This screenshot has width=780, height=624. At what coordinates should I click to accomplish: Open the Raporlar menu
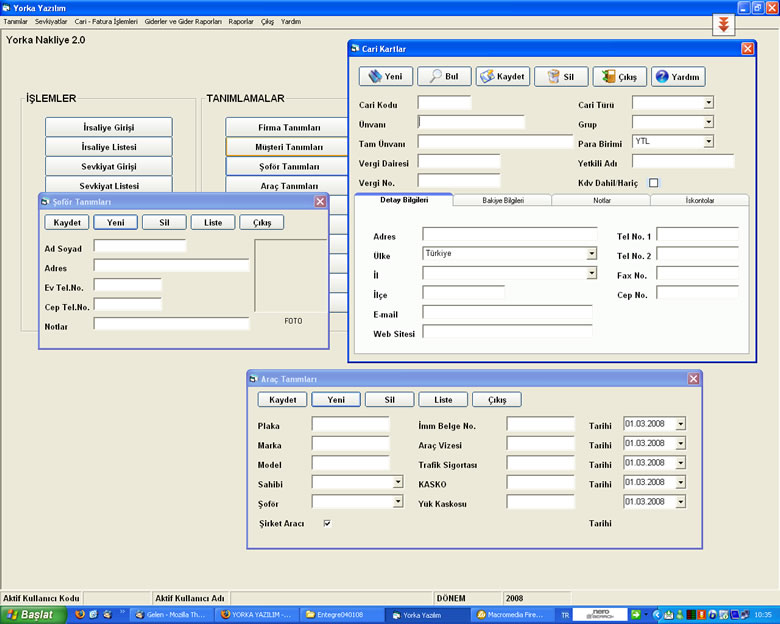[241, 21]
